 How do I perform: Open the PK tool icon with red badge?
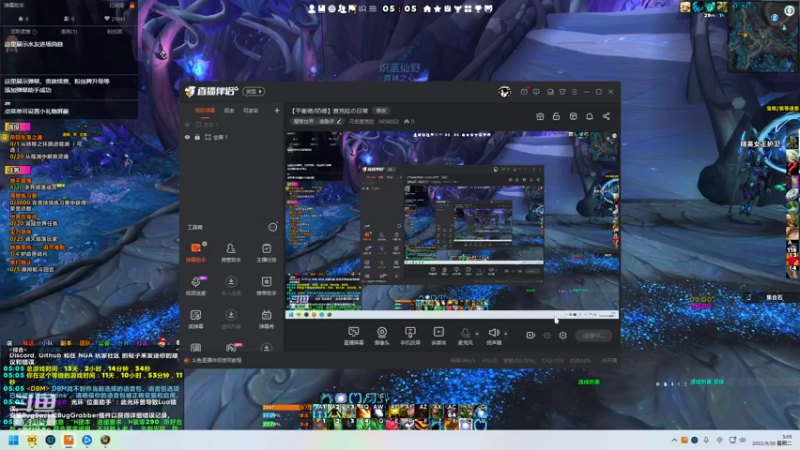tap(231, 347)
